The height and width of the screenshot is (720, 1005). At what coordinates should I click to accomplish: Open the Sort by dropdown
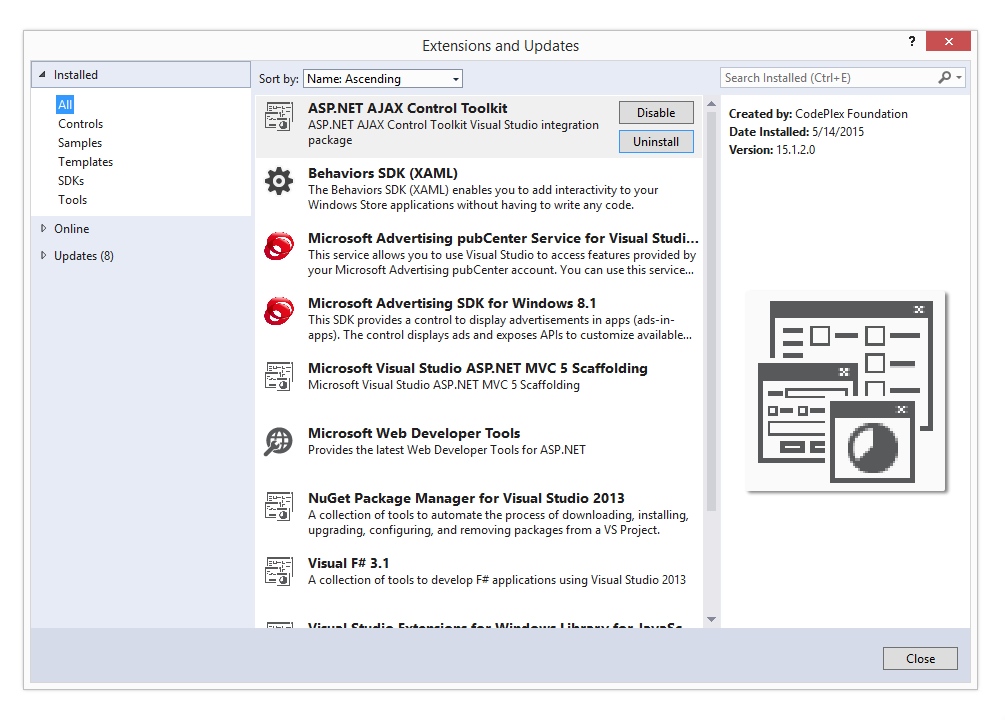coord(382,79)
